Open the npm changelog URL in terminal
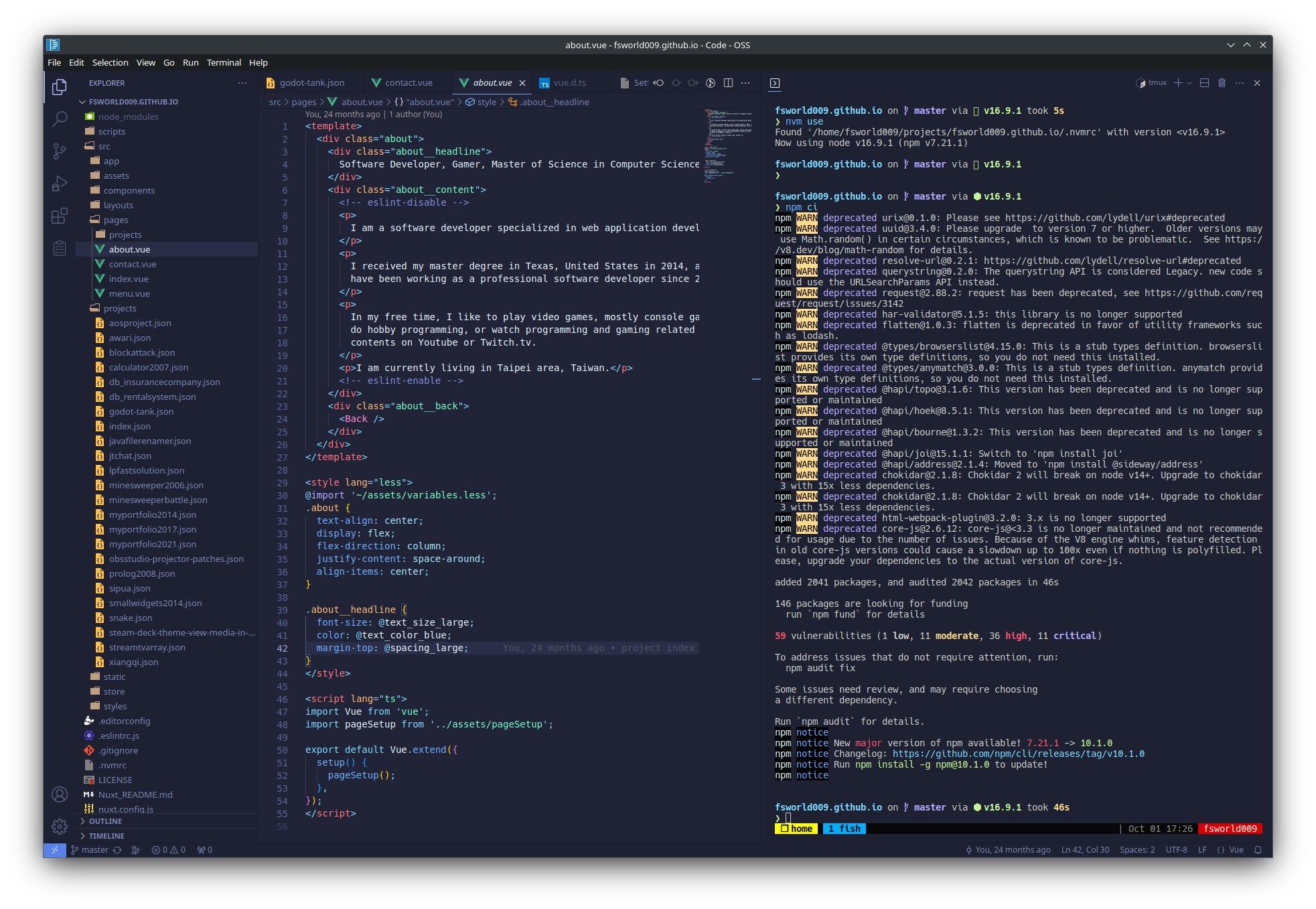The image size is (1316, 909). 1018,754
